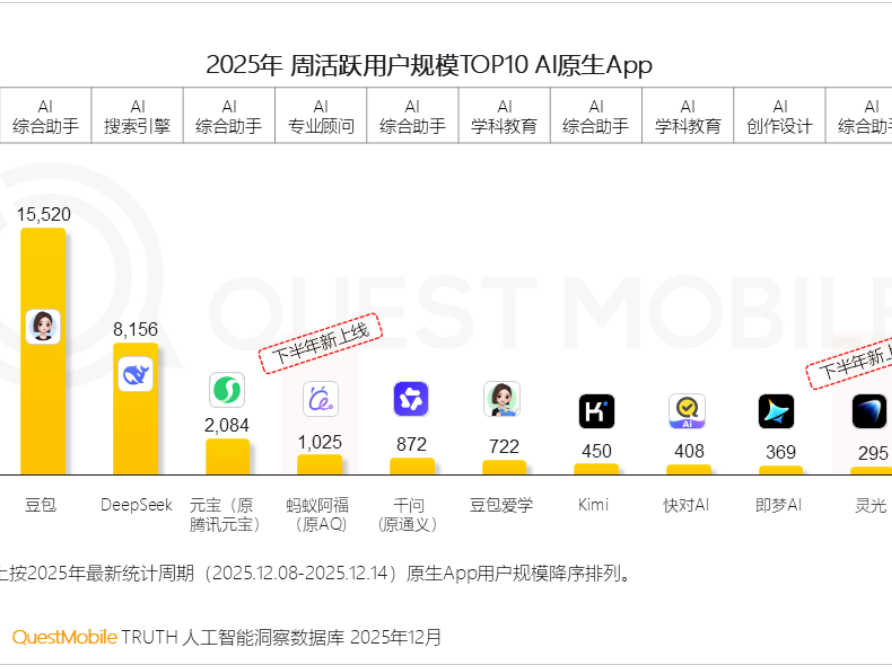Select the 下半年新上线 red stamp near 蚂蚁阿福

(320, 345)
